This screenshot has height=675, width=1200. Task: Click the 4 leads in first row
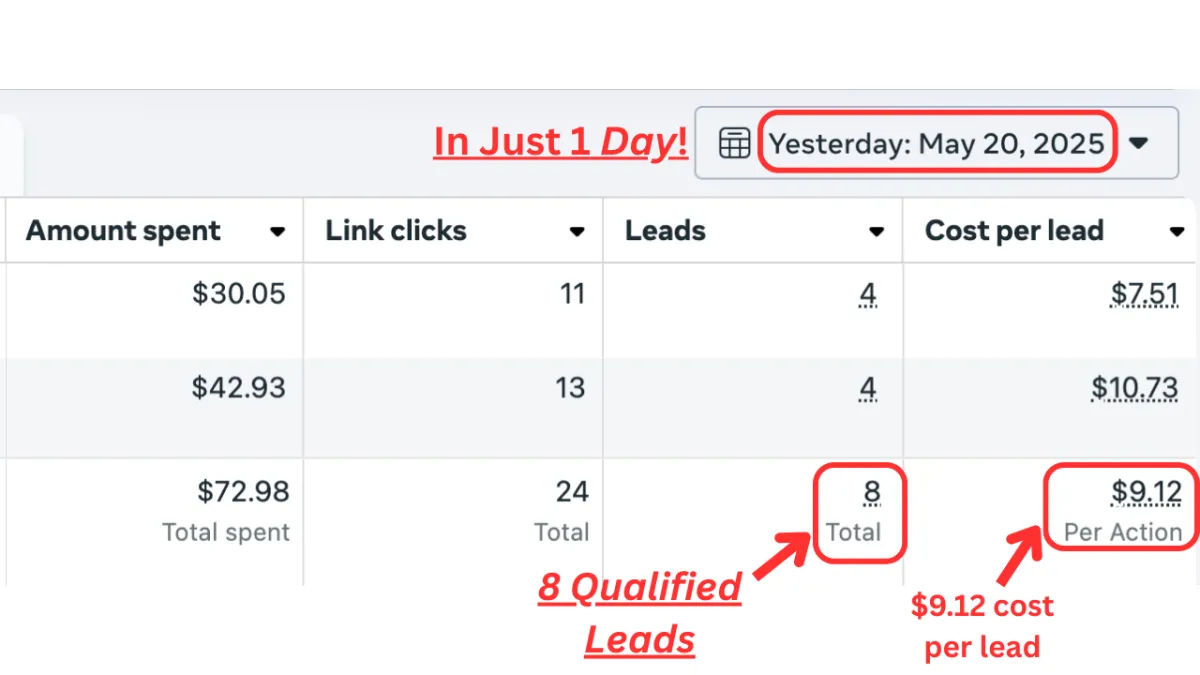pyautogui.click(x=868, y=294)
